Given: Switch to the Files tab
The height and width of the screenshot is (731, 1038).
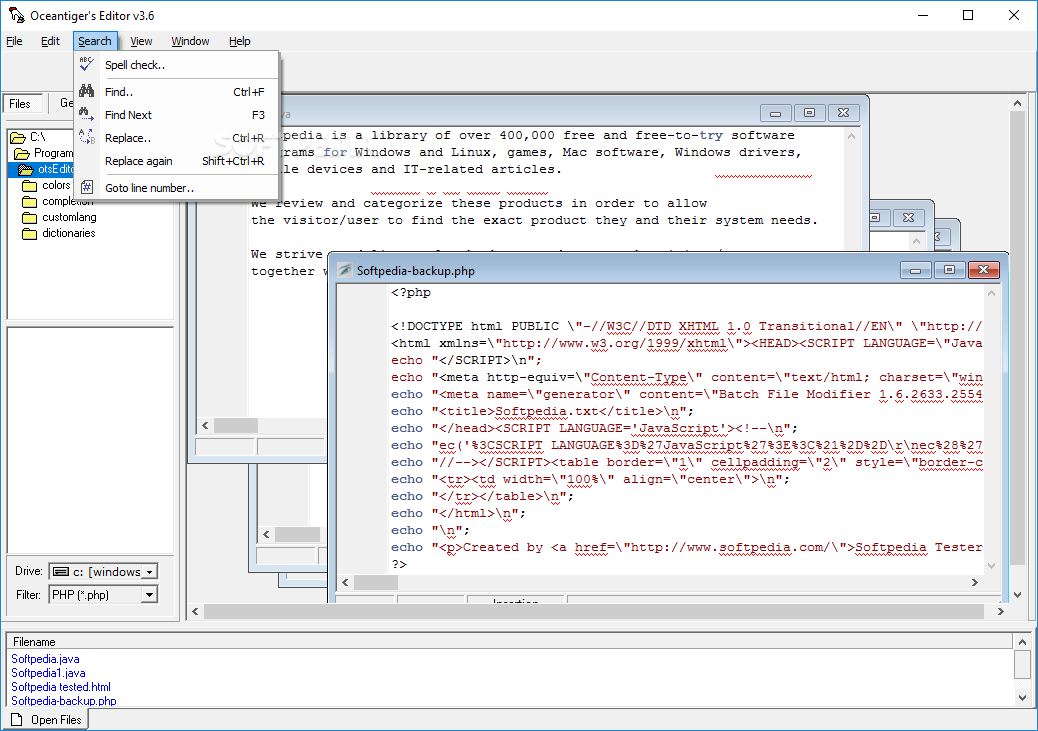Looking at the screenshot, I should [22, 104].
